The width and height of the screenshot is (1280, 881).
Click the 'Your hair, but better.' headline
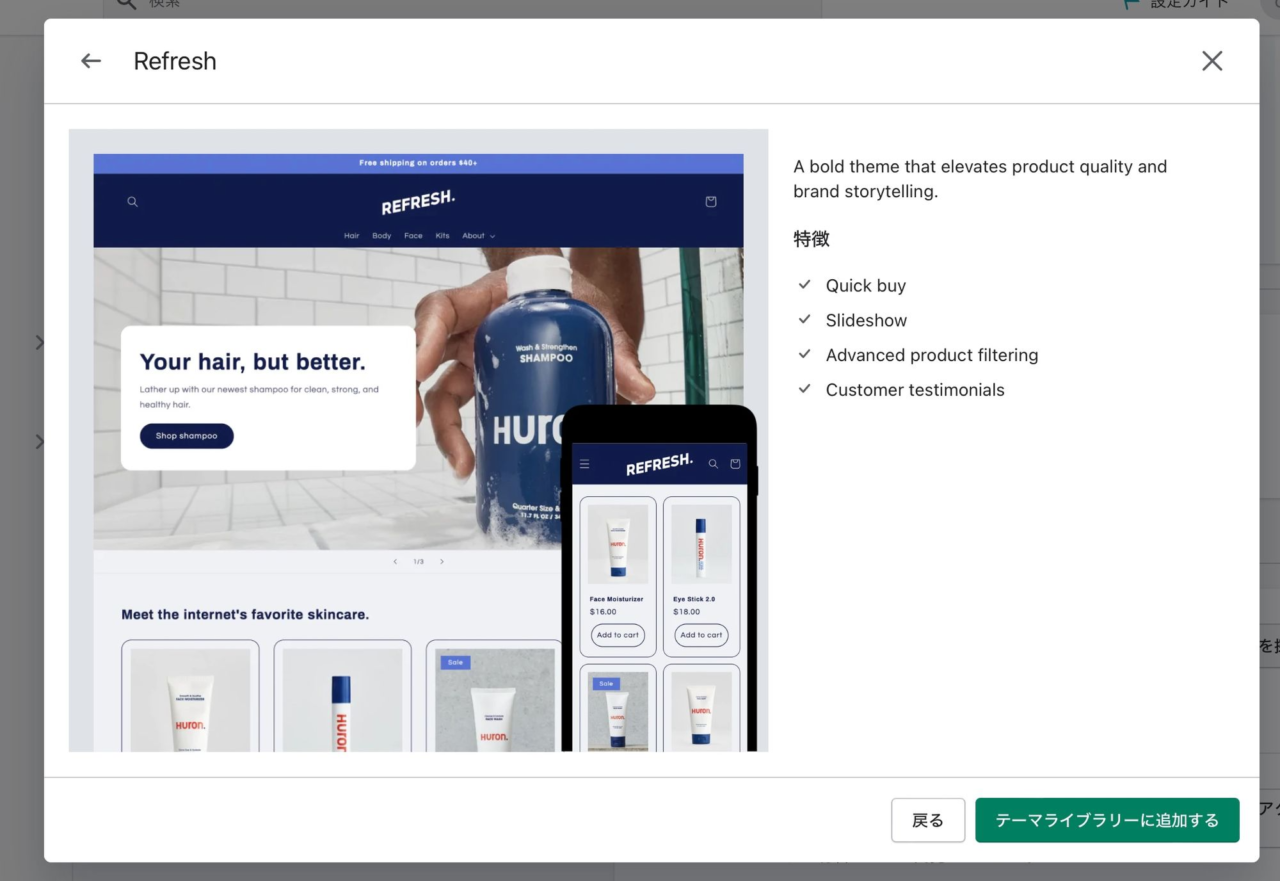253,362
